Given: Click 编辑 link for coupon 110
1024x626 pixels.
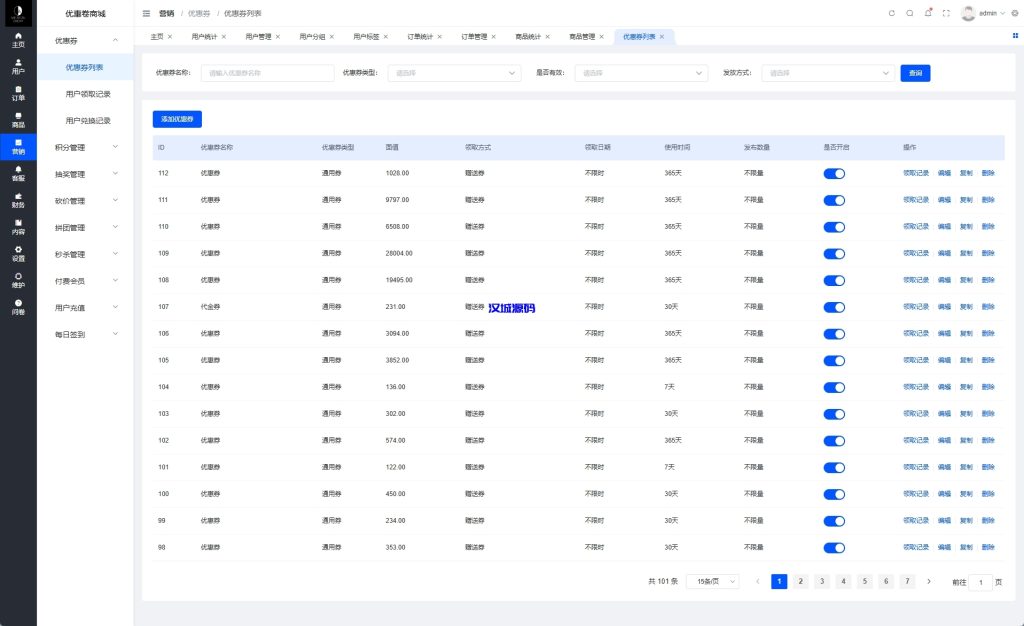Looking at the screenshot, I should [x=944, y=227].
